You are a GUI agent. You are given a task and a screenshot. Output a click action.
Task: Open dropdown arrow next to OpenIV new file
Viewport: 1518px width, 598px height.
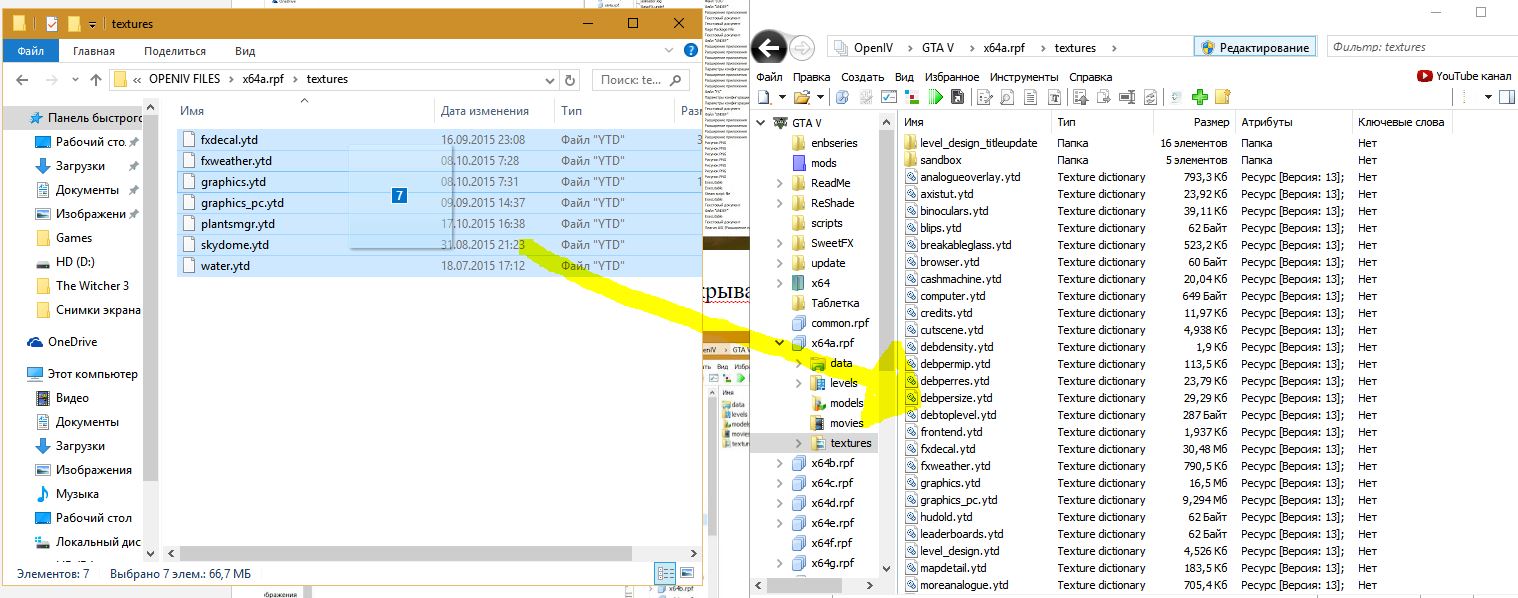coord(782,97)
